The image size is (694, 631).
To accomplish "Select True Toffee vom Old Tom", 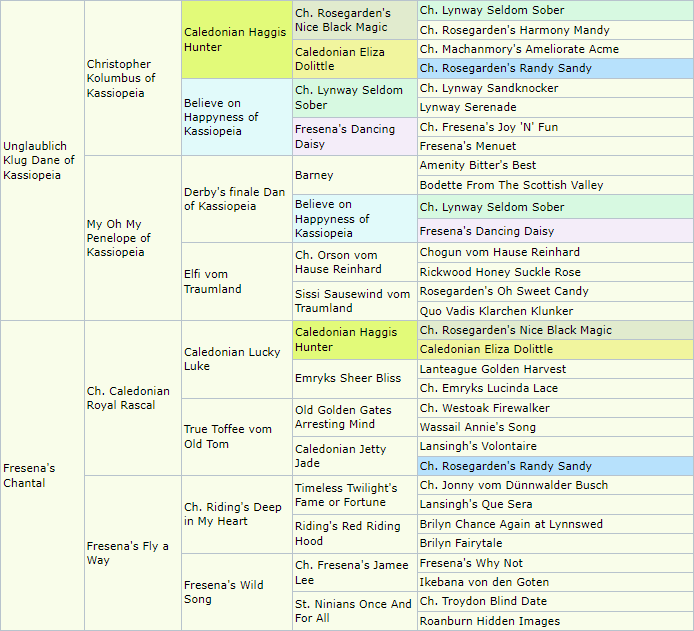I will coord(227,437).
